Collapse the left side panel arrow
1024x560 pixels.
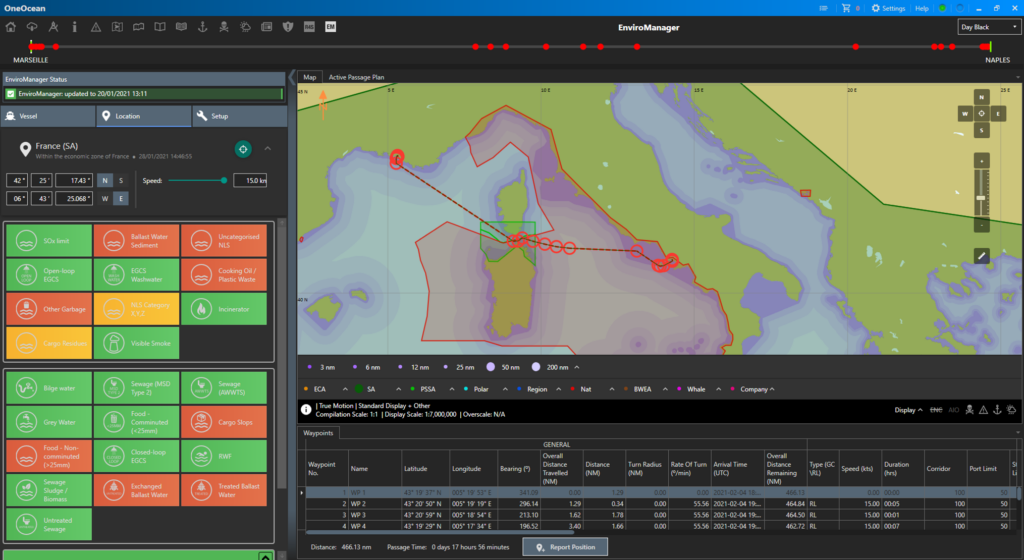pos(292,78)
